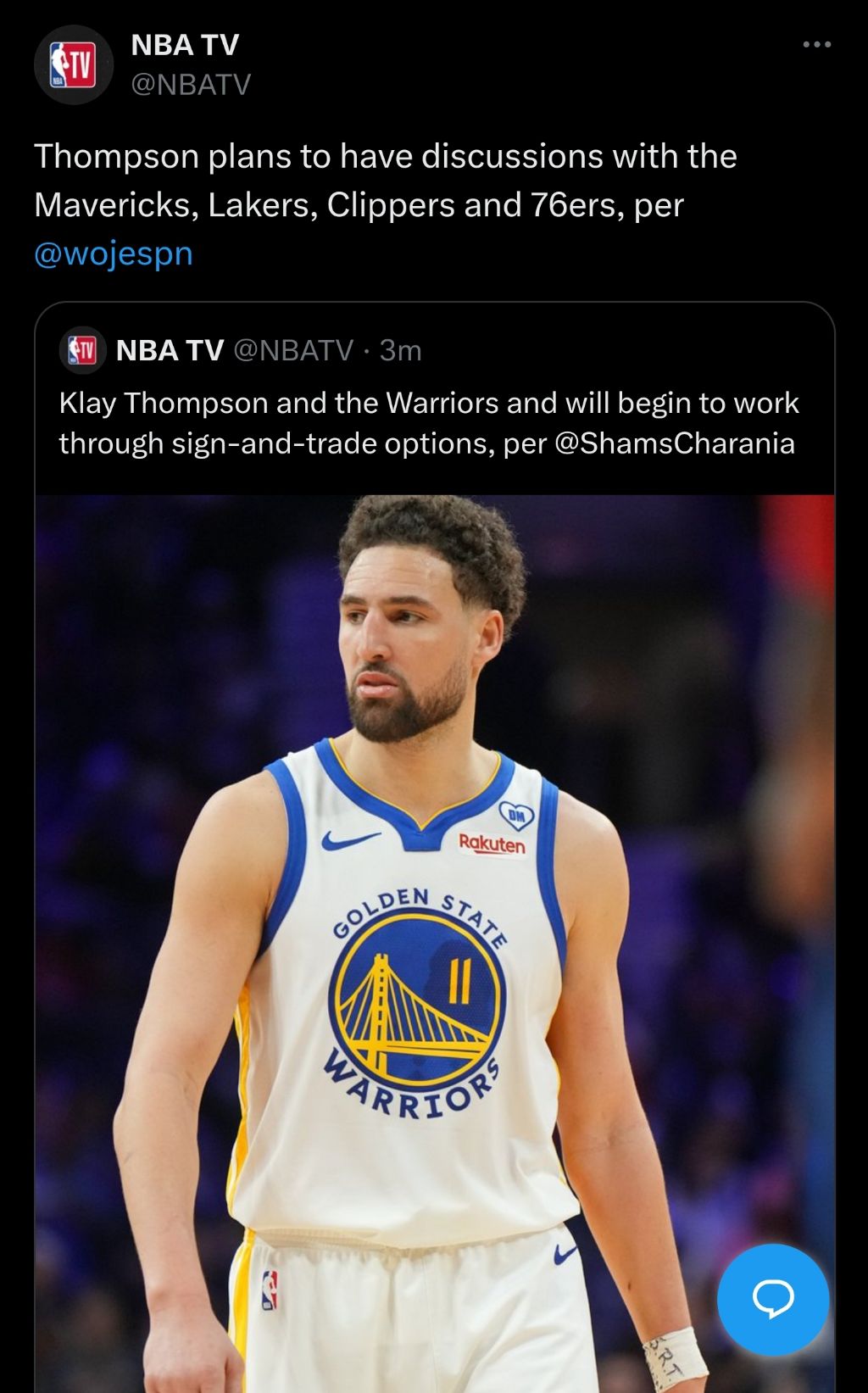868x1393 pixels.
Task: Open small NBA TV avatar in quoted tweet
Action: (x=82, y=349)
